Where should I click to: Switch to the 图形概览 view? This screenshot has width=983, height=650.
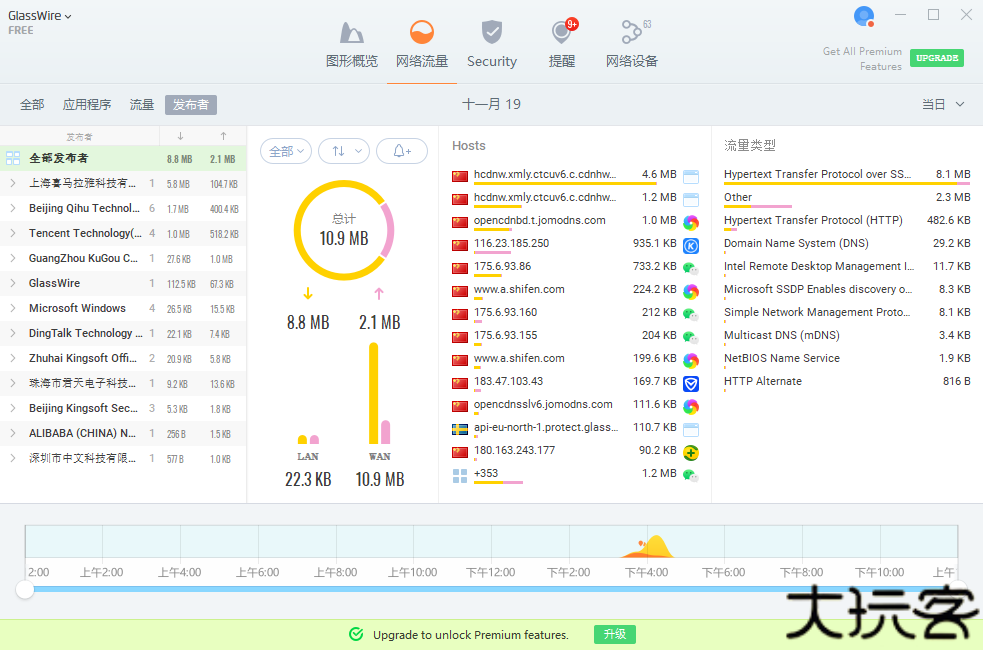(352, 44)
